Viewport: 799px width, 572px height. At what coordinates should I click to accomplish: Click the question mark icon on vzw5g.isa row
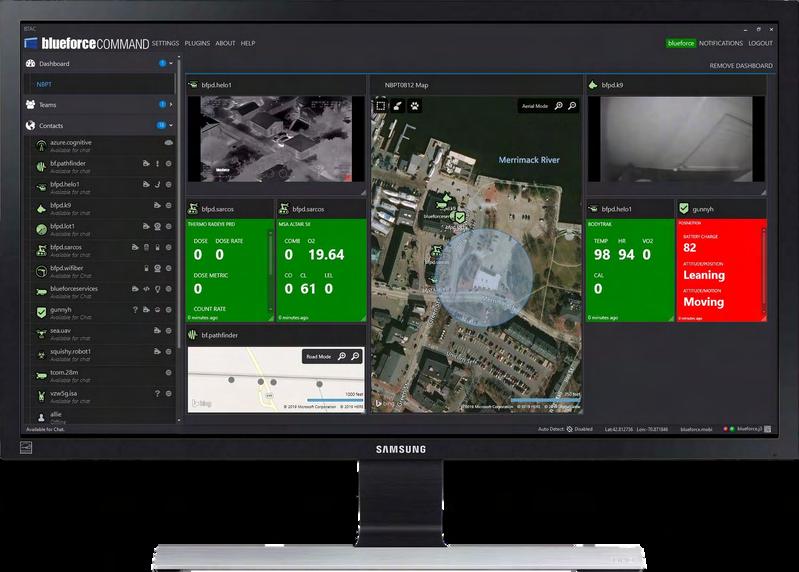[157, 393]
